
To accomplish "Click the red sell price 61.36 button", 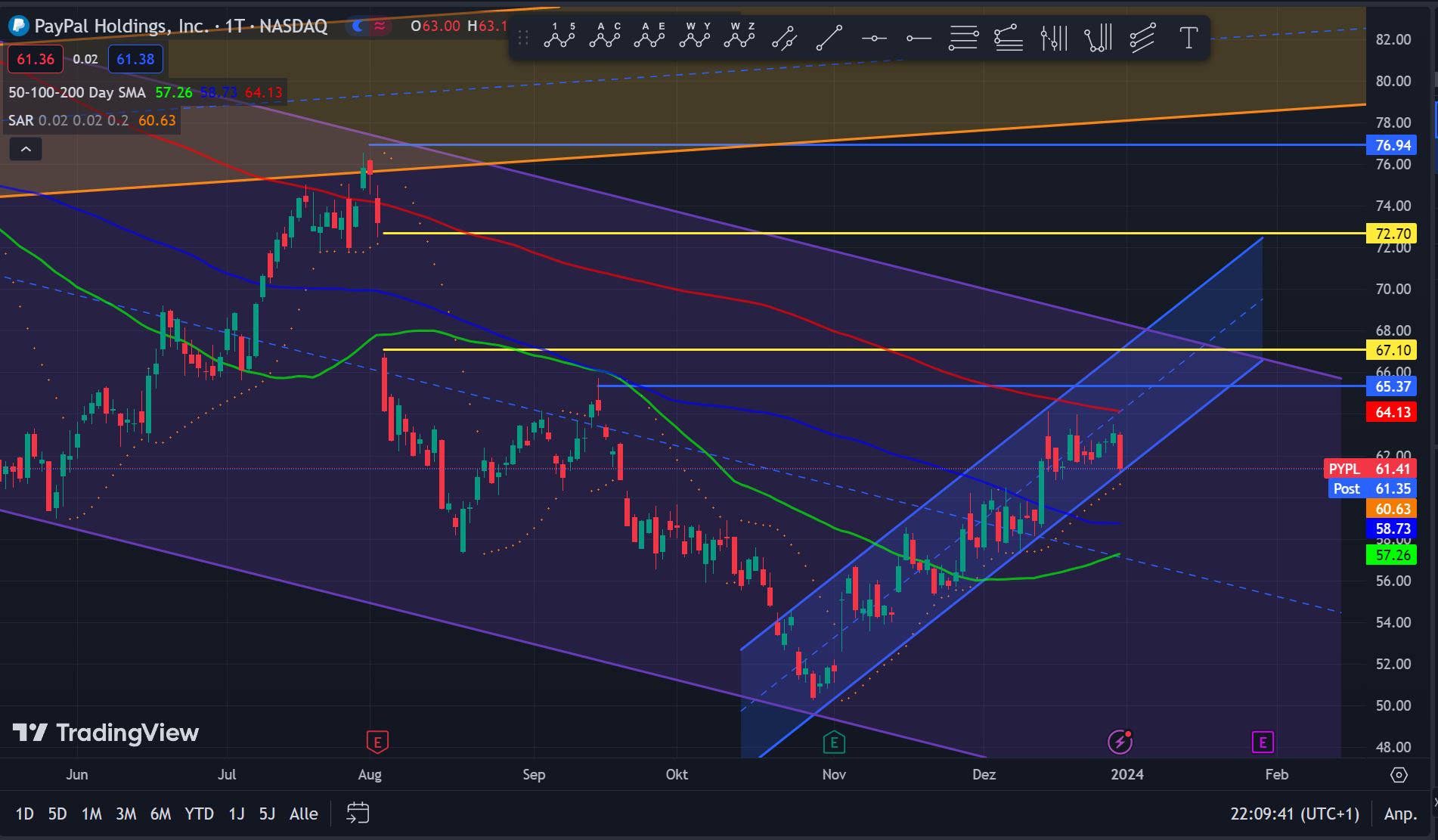I will click(x=36, y=59).
